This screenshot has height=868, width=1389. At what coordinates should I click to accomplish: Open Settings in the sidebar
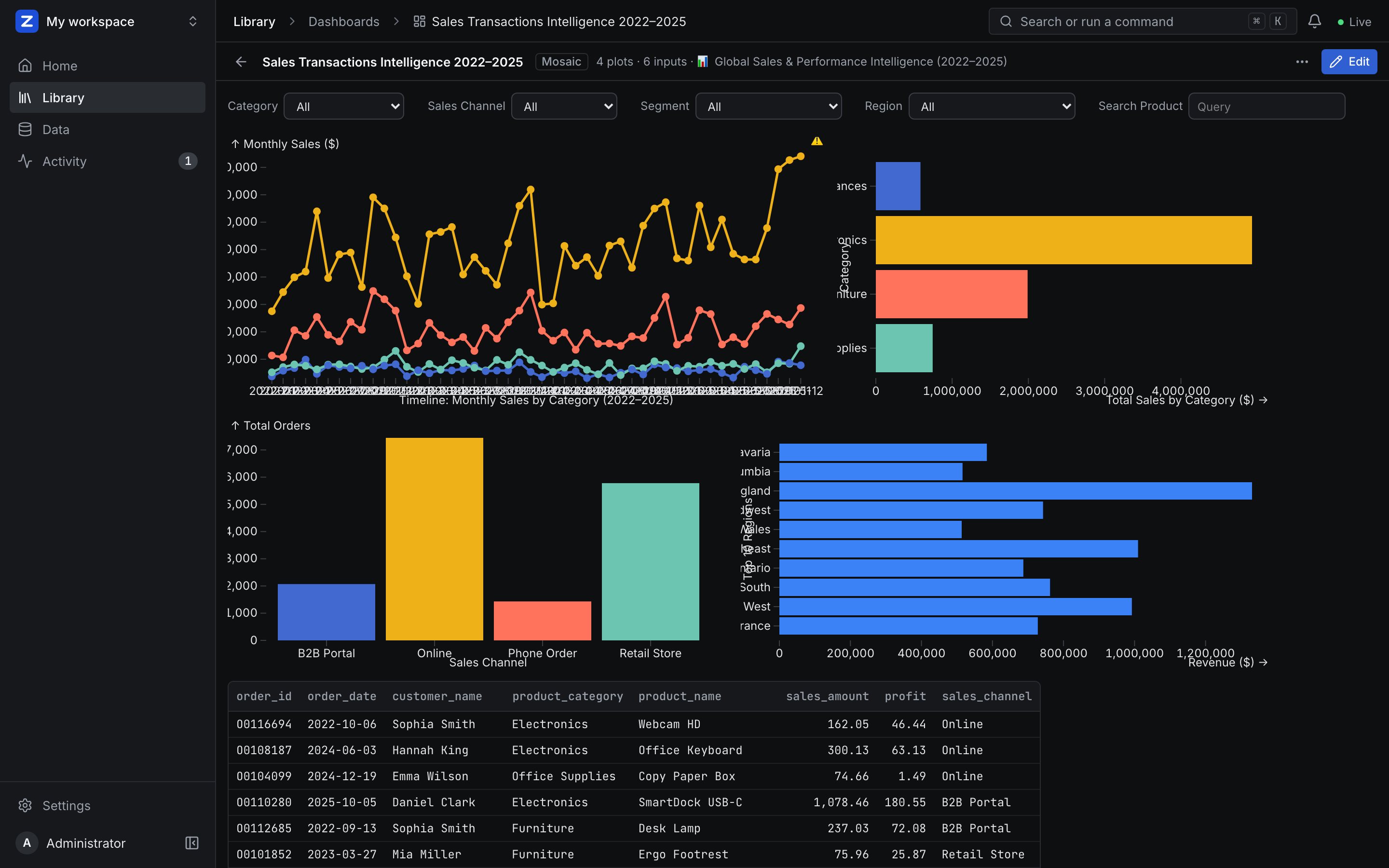coord(108,805)
